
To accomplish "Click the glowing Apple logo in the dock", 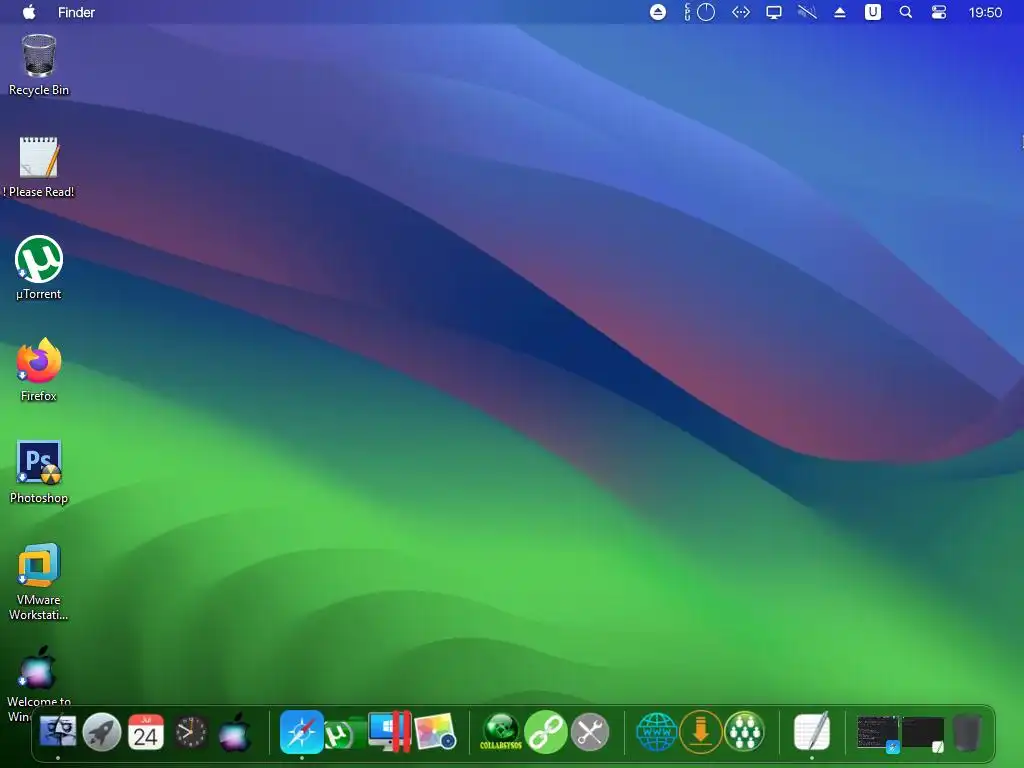I will (x=234, y=732).
